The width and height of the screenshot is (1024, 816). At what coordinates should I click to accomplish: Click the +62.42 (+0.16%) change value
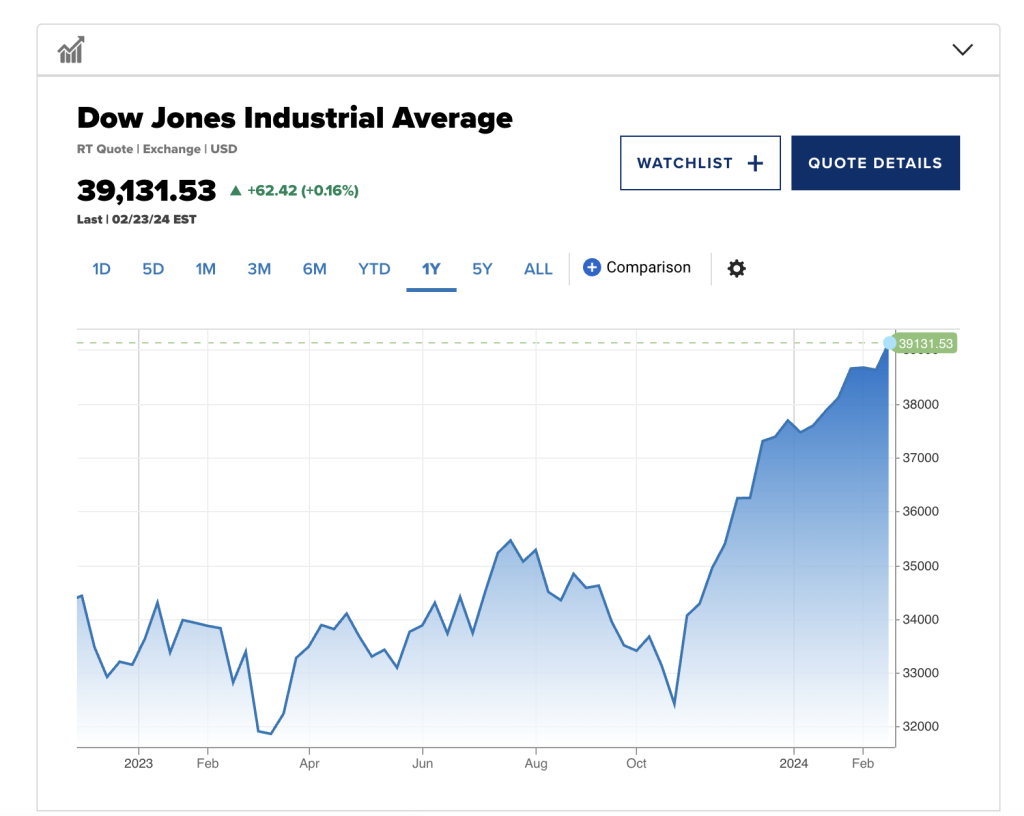tap(303, 191)
